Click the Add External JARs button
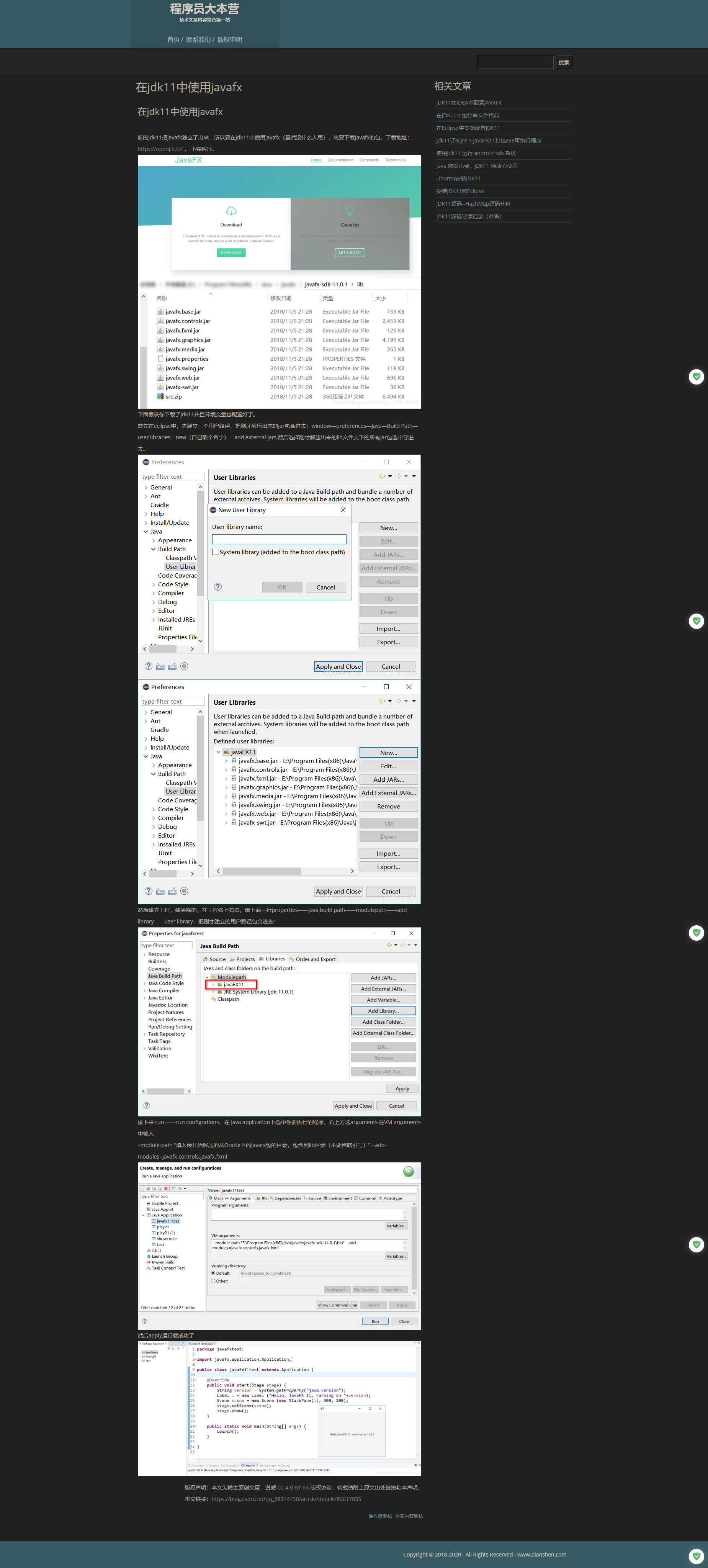Screen dimensions: 708x1568 click(x=389, y=792)
